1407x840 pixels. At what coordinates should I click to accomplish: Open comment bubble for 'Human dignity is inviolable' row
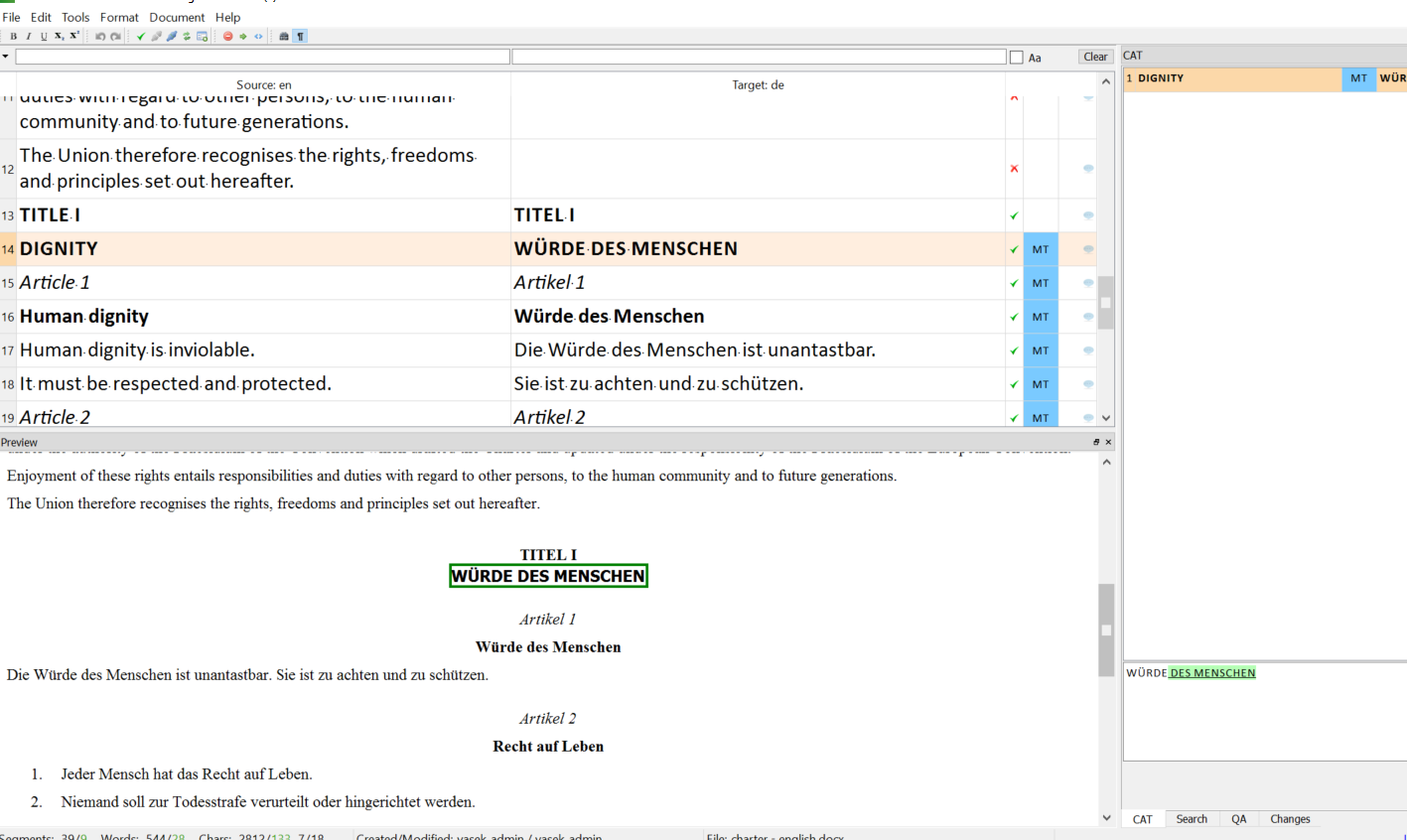(1088, 350)
